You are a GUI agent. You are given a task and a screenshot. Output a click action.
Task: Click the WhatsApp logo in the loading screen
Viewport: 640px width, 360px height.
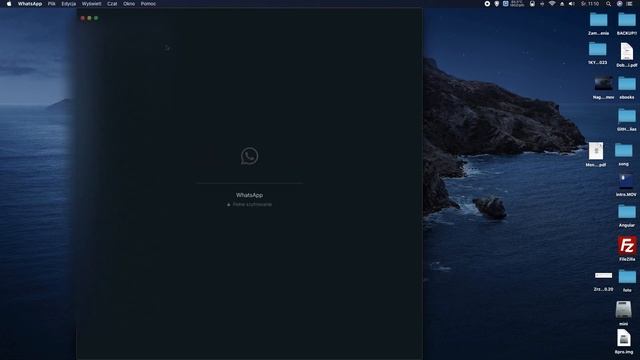coord(249,156)
